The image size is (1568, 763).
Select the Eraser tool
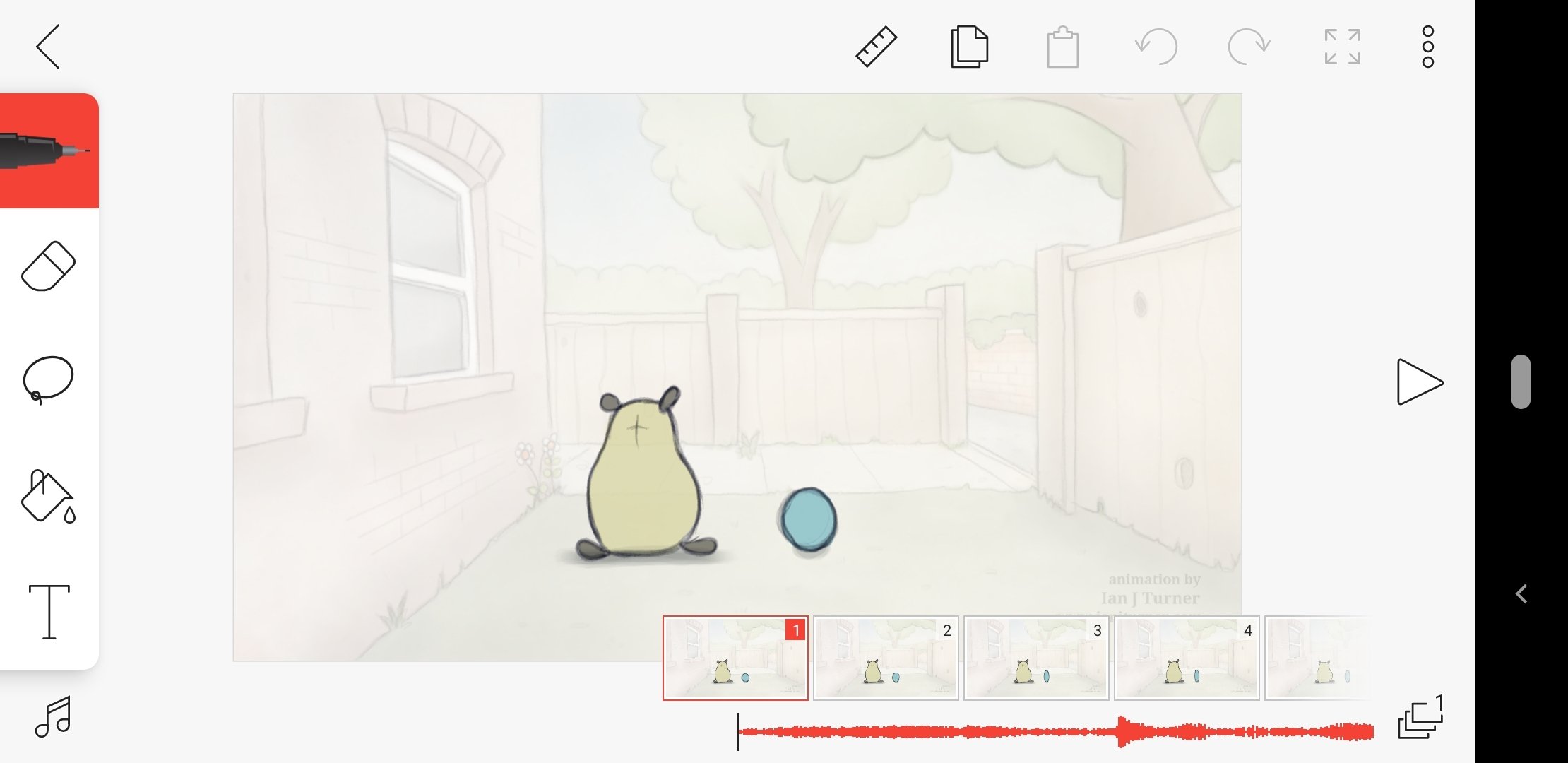click(48, 266)
